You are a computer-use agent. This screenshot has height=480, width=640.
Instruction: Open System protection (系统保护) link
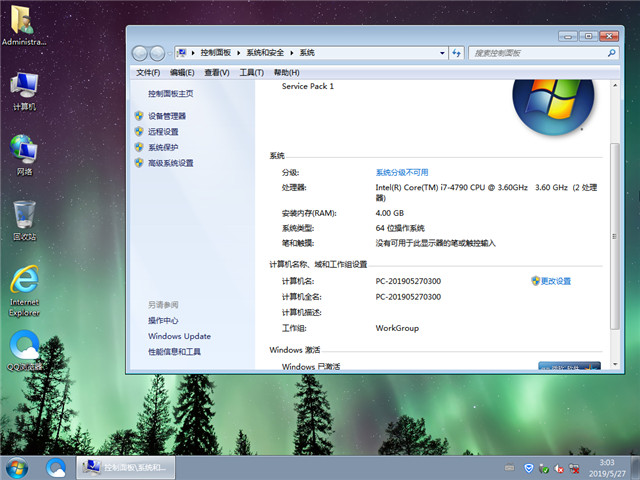click(163, 147)
